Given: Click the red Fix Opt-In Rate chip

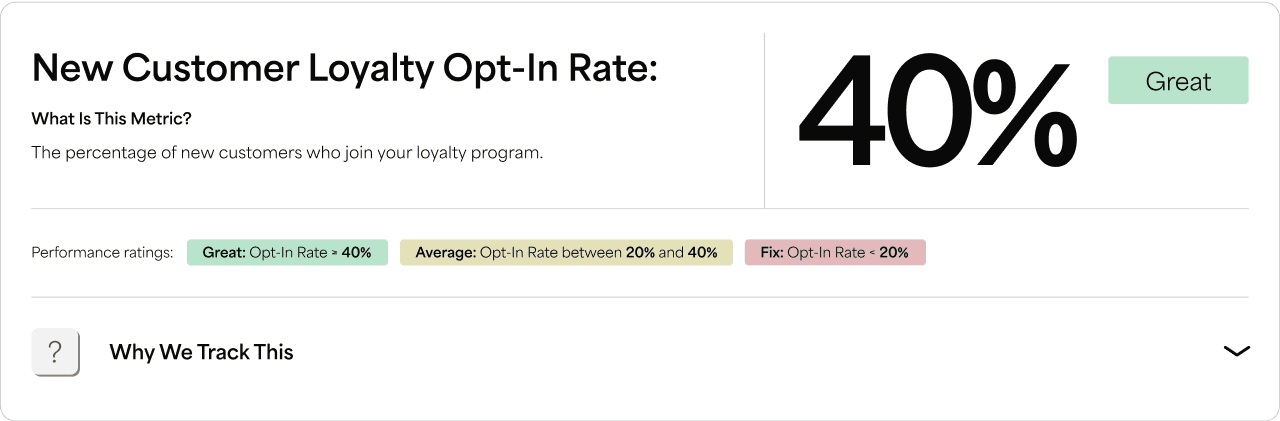Looking at the screenshot, I should 835,253.
